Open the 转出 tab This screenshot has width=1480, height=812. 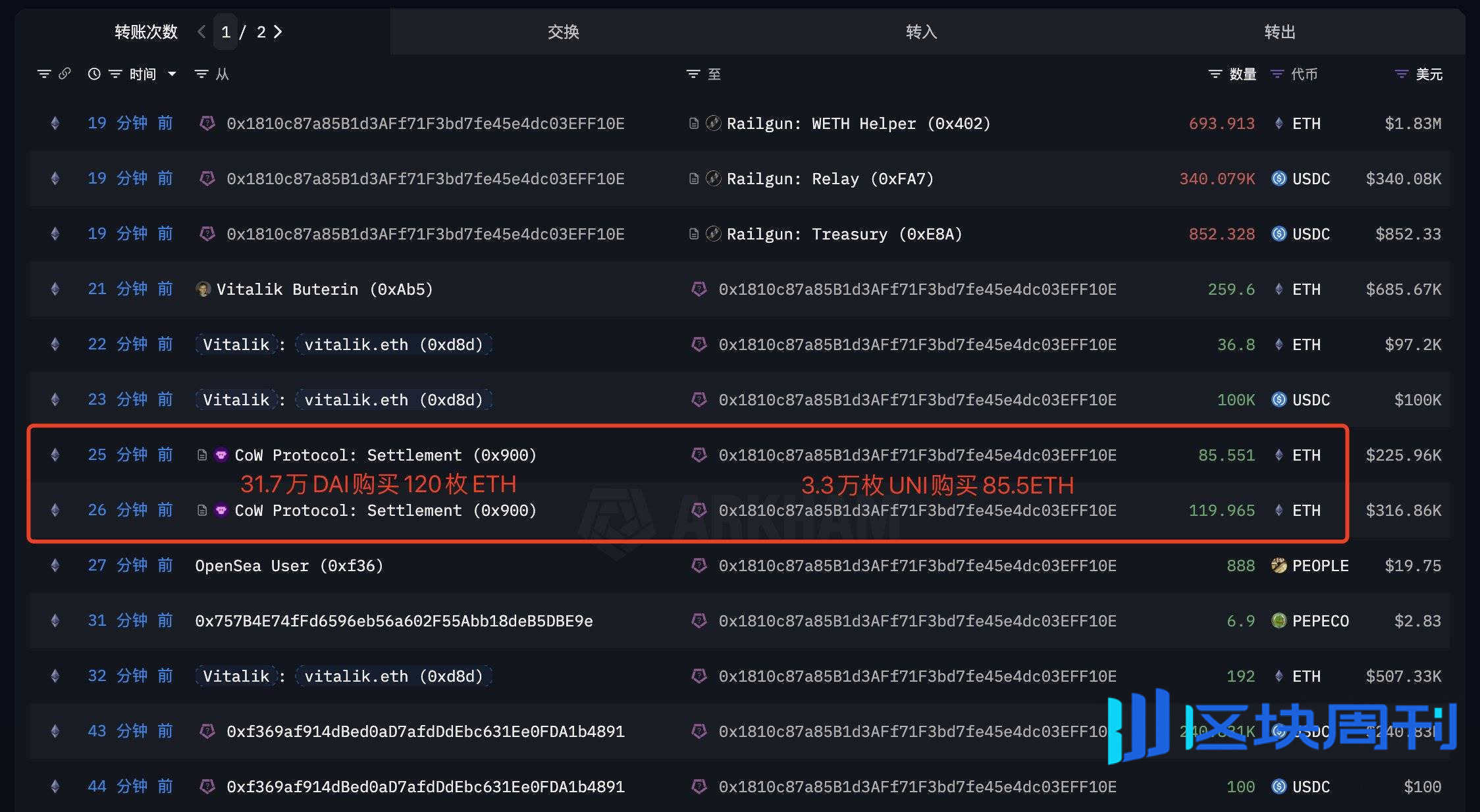click(x=1280, y=32)
